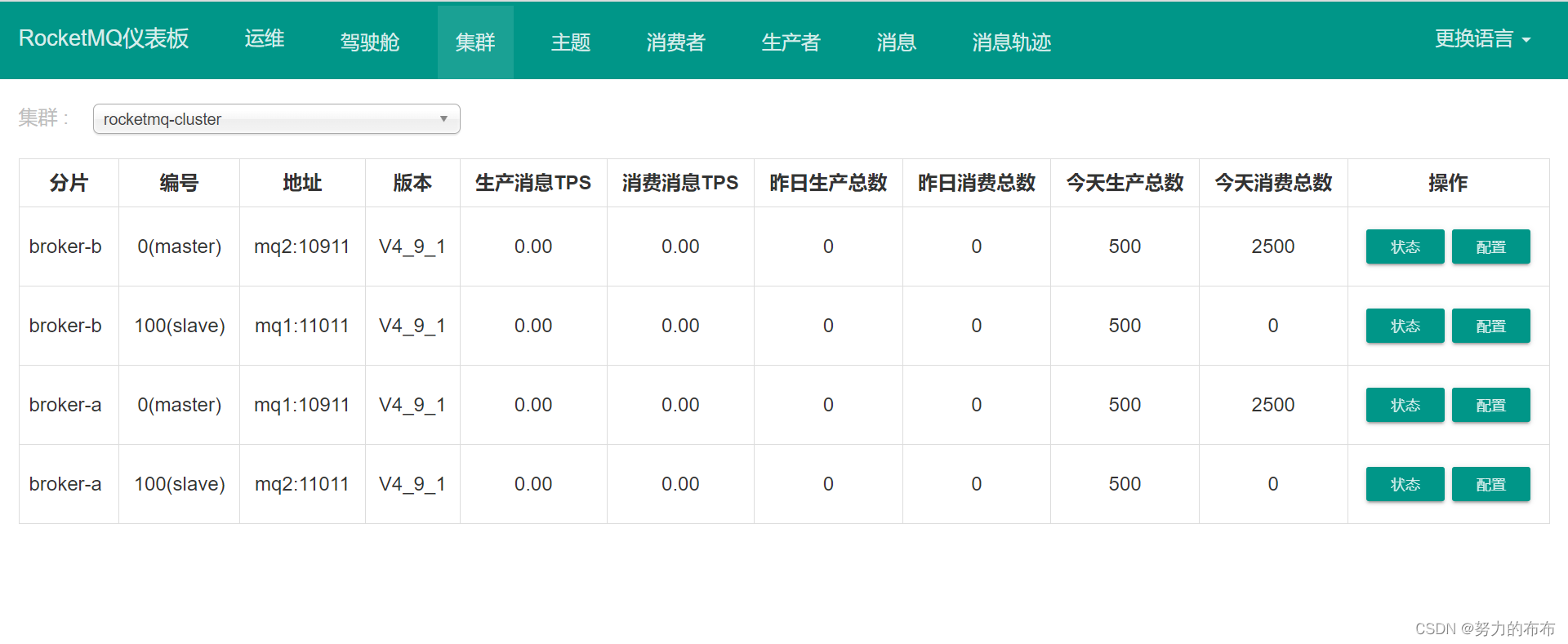Click the 编号 column header
1568x644 pixels.
point(179,183)
